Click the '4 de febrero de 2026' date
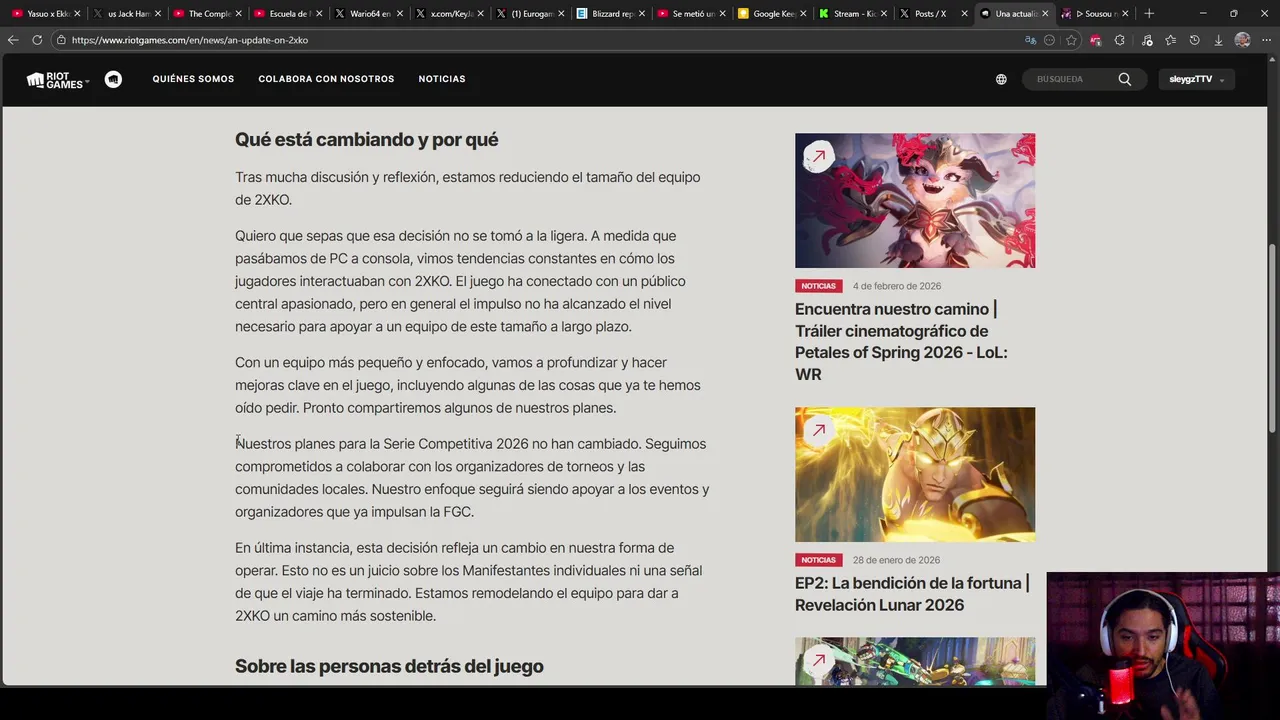 pyautogui.click(x=897, y=286)
